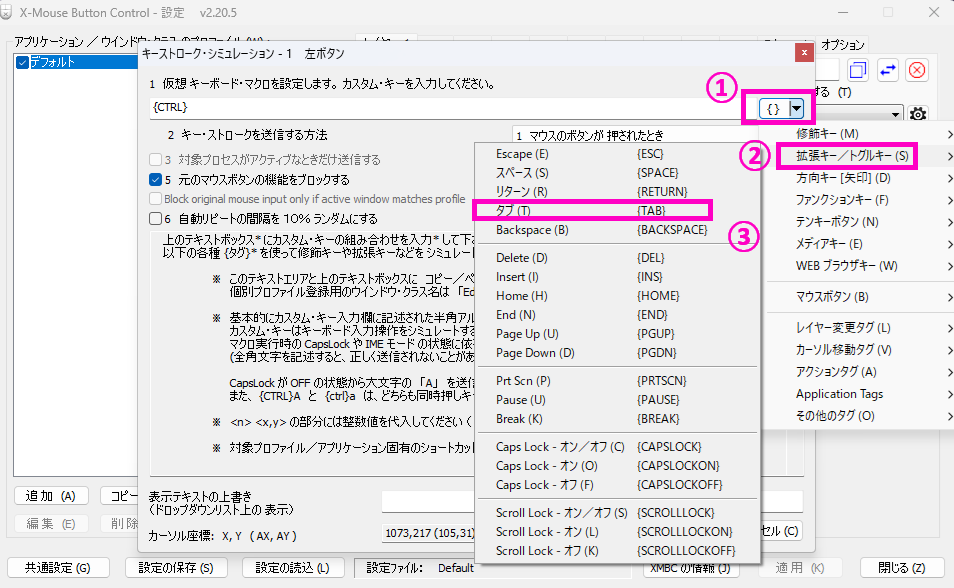954x588 pixels.
Task: Toggle 自動リピートの間隔を10%ランダムにする checkbox
Action: (155, 219)
